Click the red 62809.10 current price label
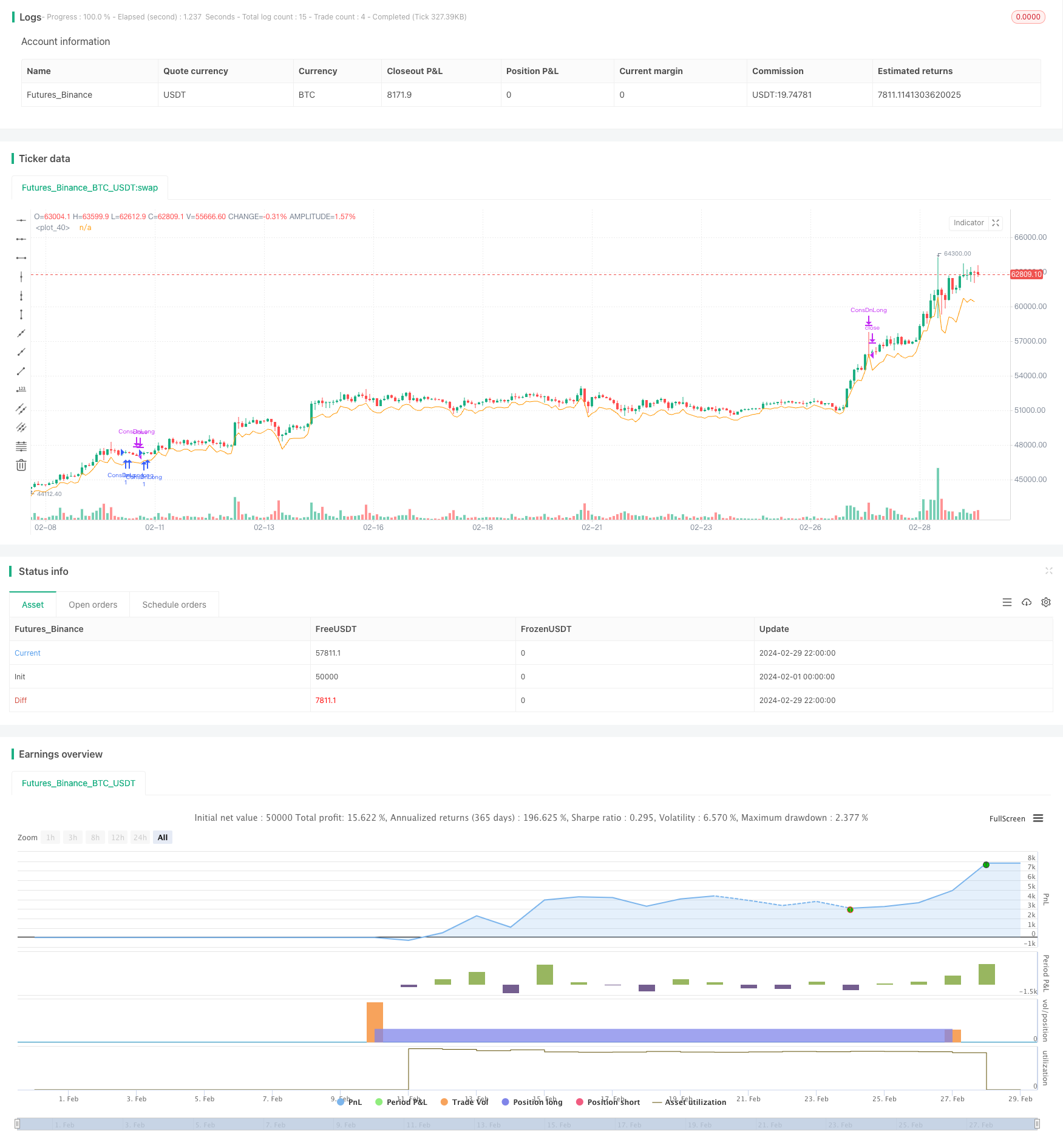This screenshot has width=1063, height=1148. [1026, 274]
